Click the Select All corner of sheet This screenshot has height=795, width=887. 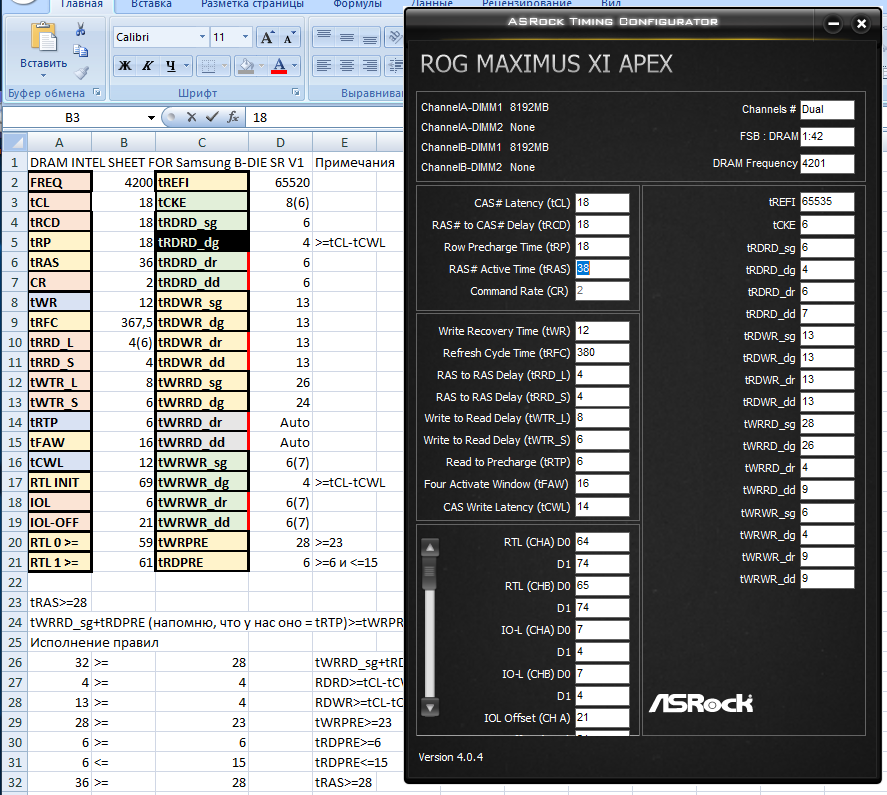15,142
